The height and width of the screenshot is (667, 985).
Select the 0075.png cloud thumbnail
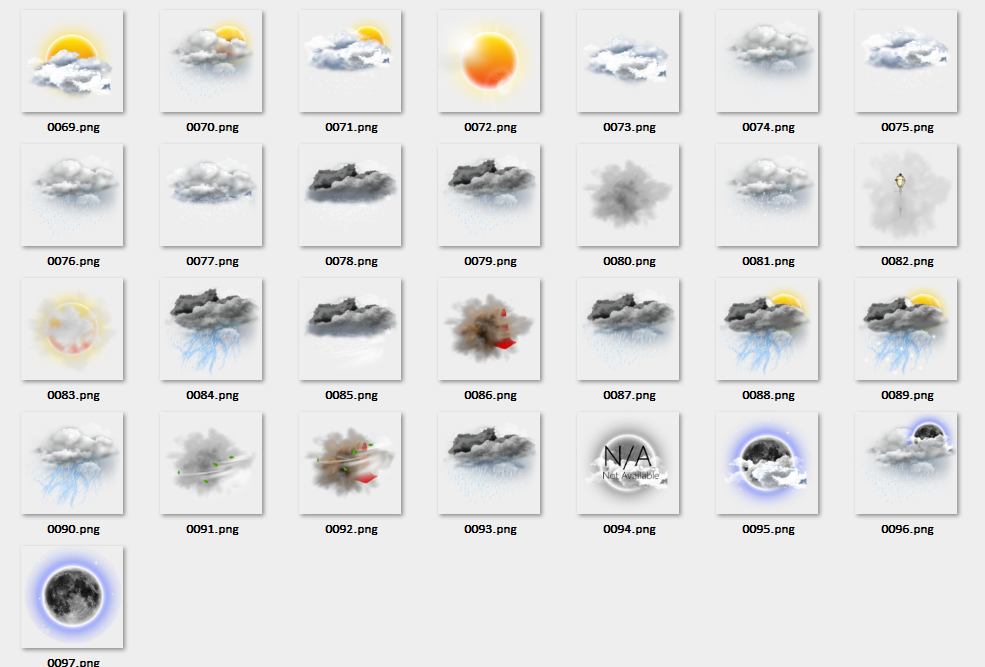pos(906,61)
